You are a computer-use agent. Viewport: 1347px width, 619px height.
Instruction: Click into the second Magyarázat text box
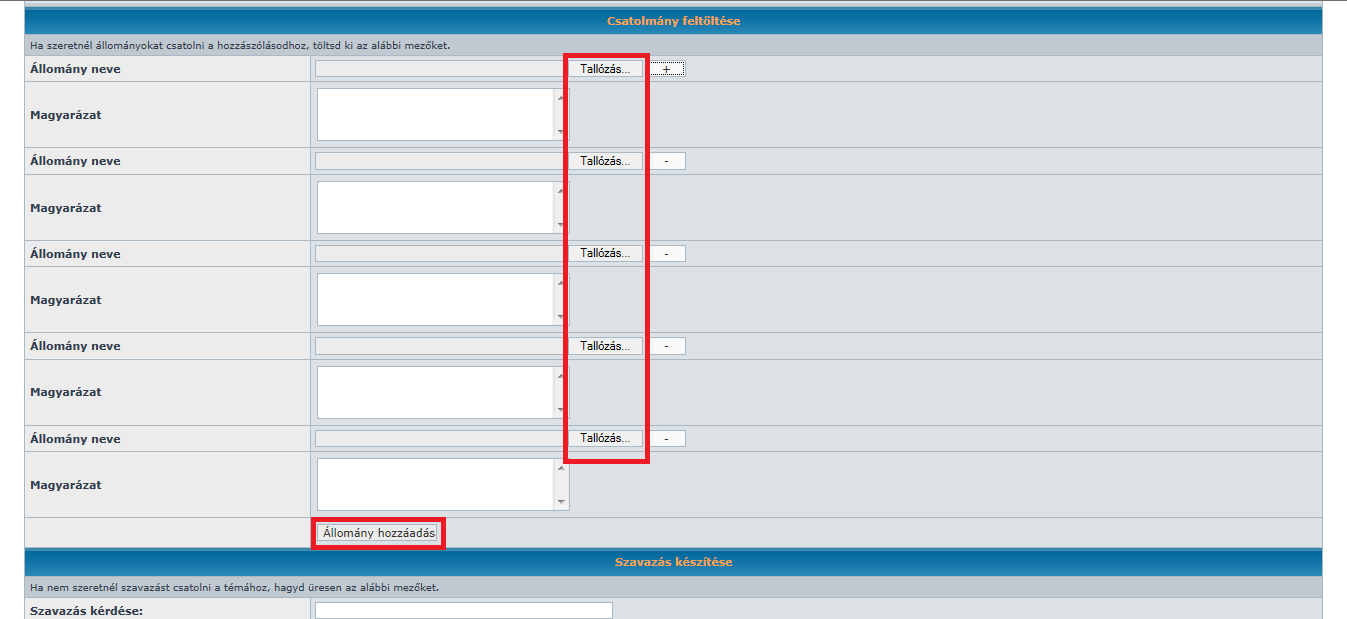pos(435,208)
